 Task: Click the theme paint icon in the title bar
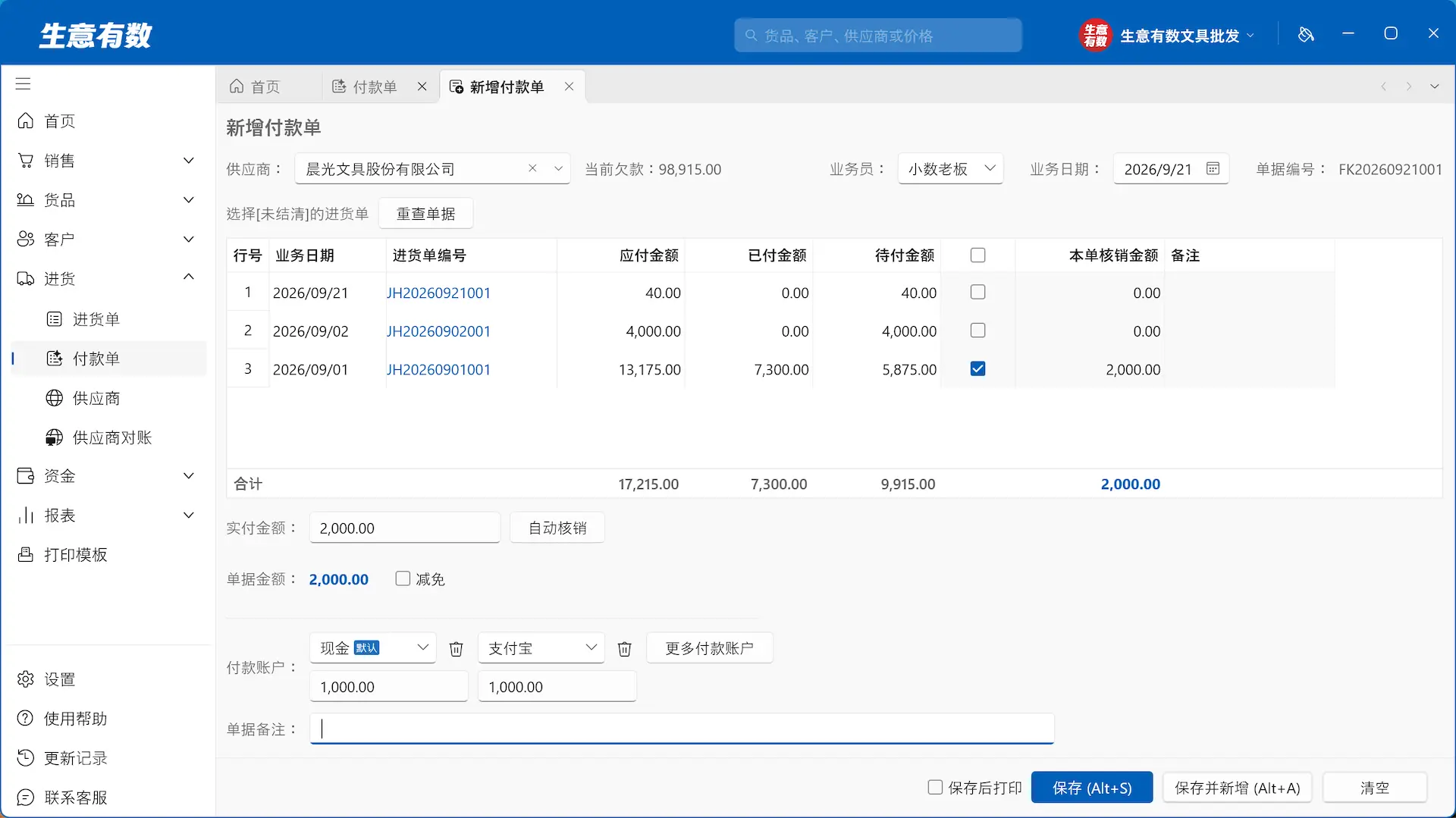pos(1306,34)
